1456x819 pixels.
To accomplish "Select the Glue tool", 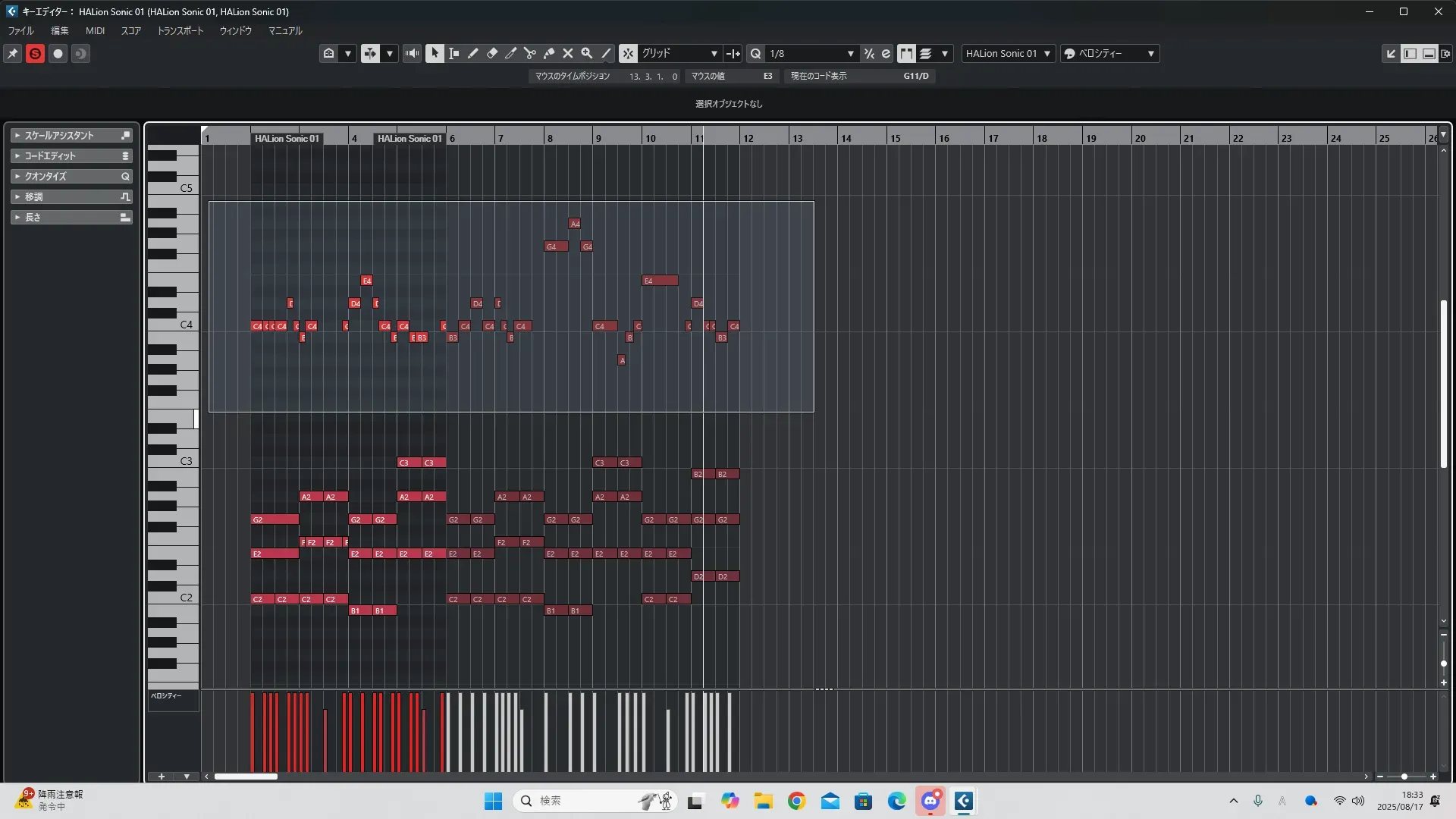I will pyautogui.click(x=549, y=53).
